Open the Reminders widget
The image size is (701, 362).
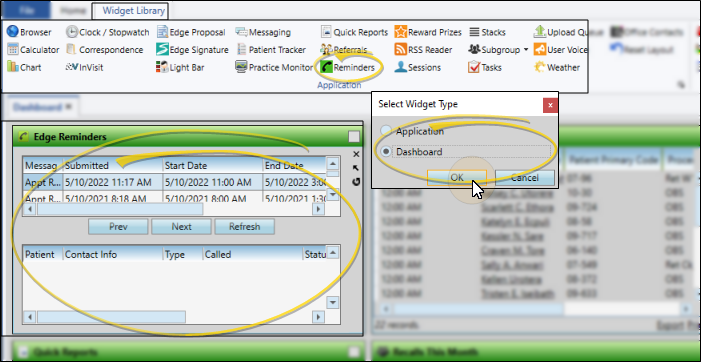click(348, 67)
